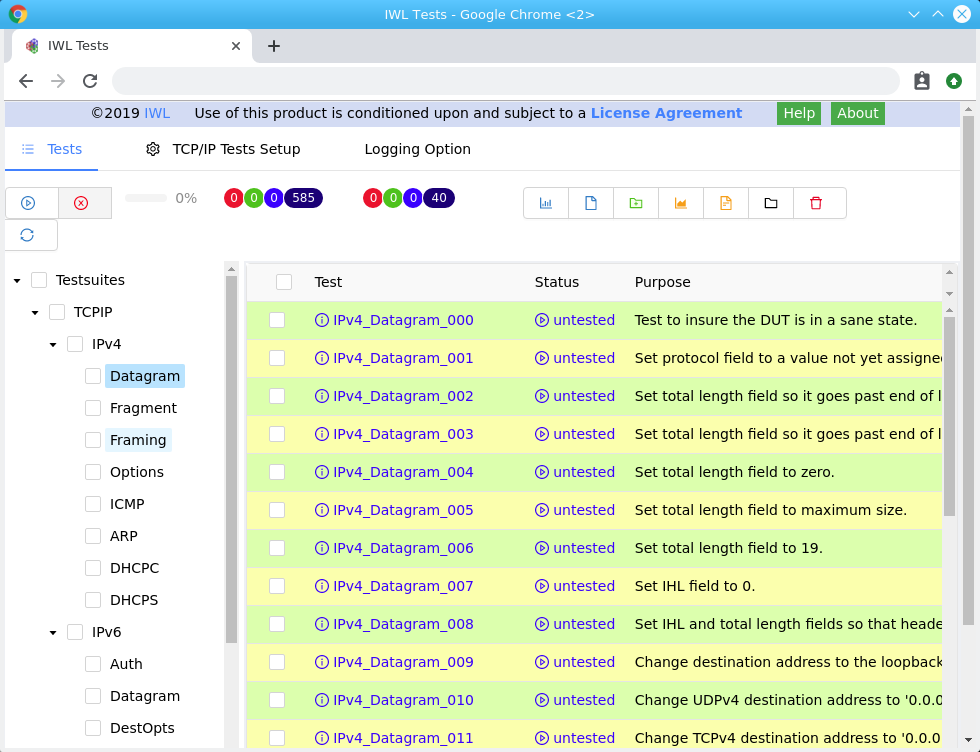Viewport: 980px width, 752px height.
Task: Click the green add-to-folder icon
Action: click(x=636, y=202)
